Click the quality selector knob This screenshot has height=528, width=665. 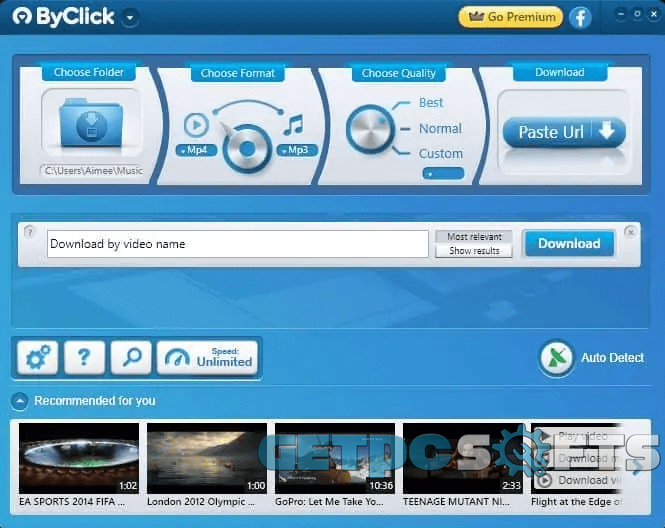pyautogui.click(x=369, y=129)
